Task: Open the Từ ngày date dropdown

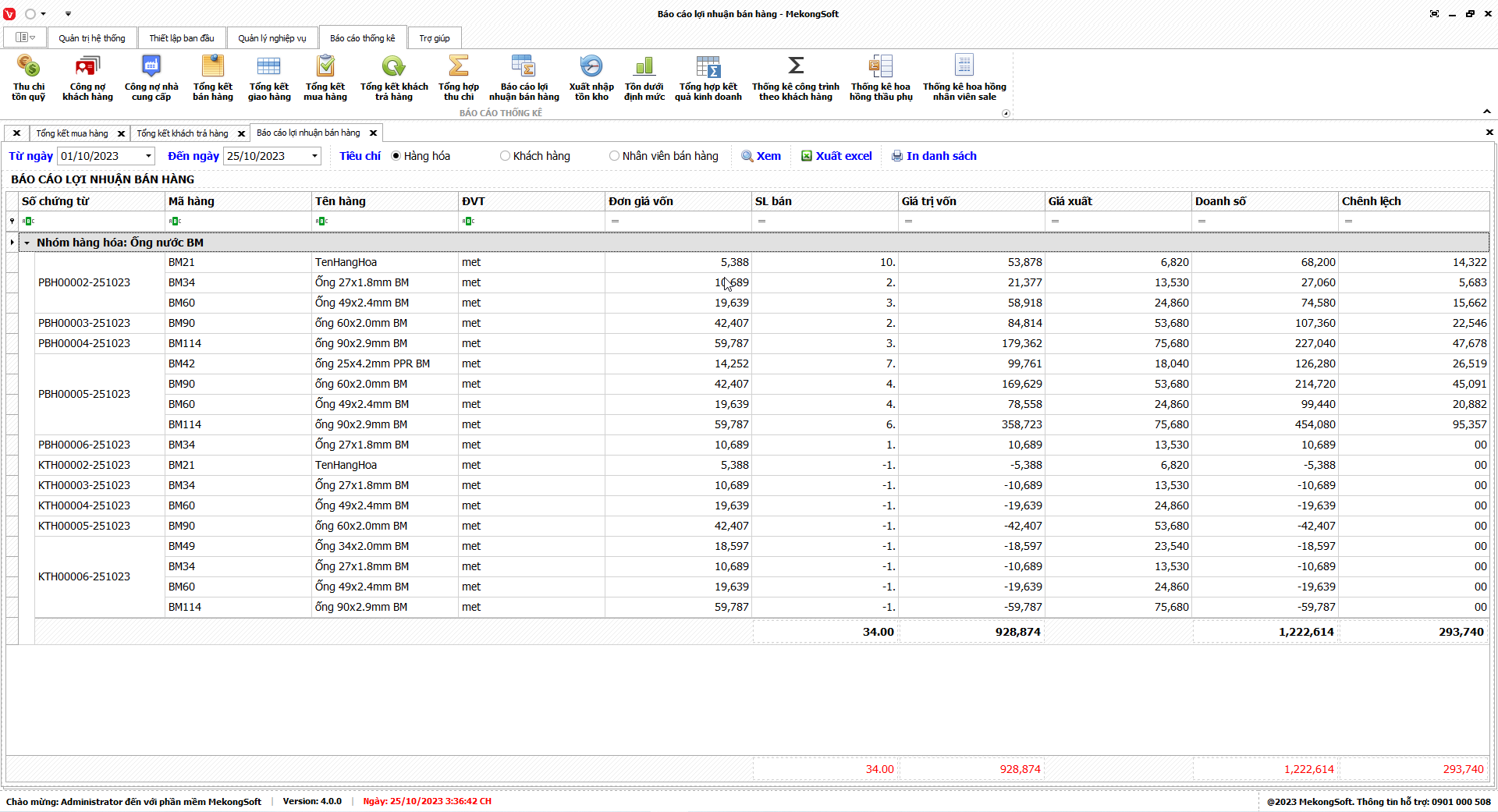Action: pyautogui.click(x=148, y=156)
